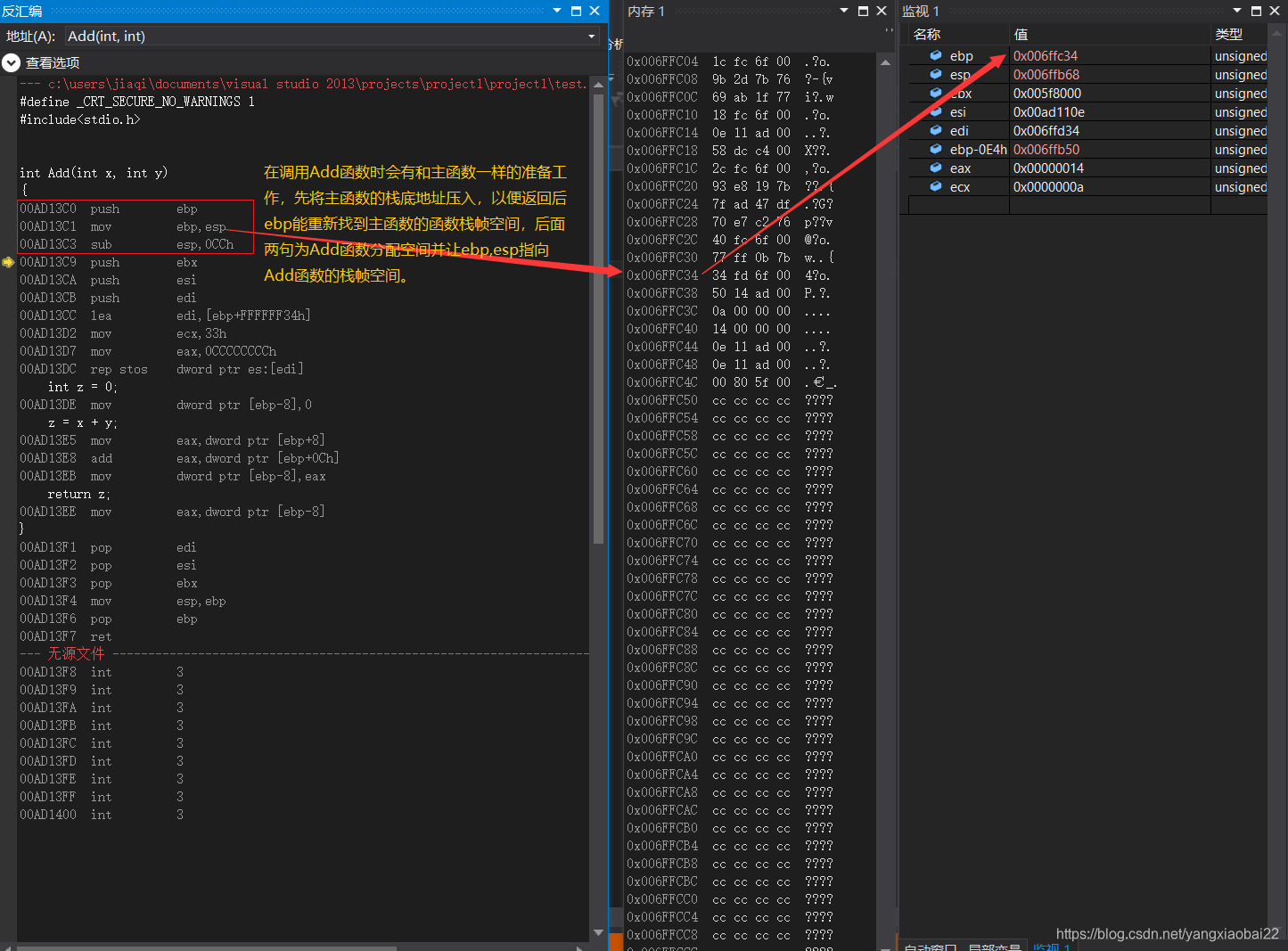
Task: Click the esp watch variable icon
Action: click(x=936, y=74)
